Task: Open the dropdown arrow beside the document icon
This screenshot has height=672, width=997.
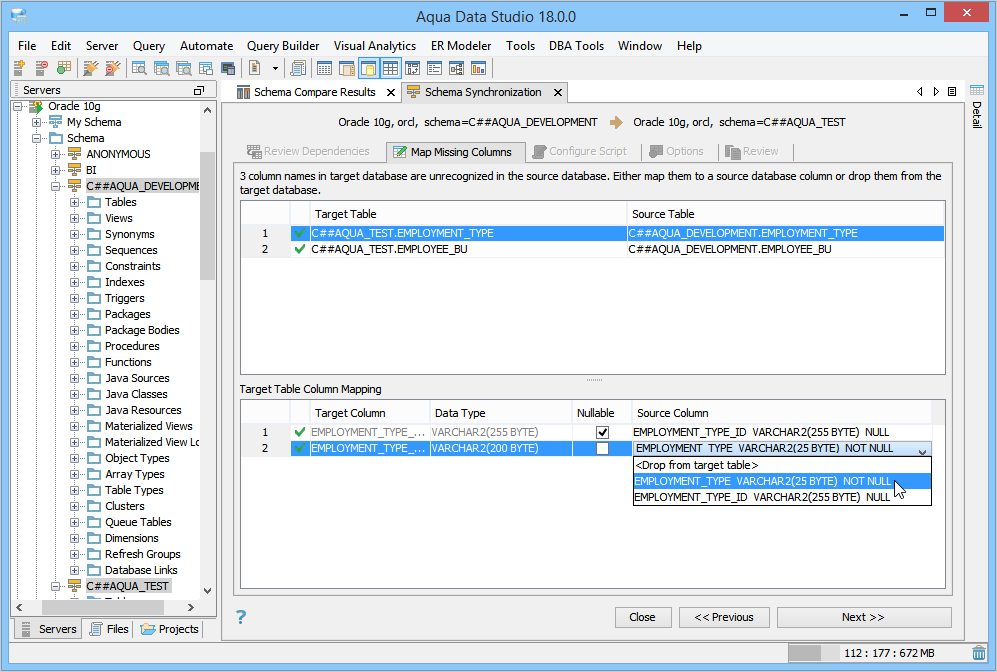Action: click(x=275, y=68)
